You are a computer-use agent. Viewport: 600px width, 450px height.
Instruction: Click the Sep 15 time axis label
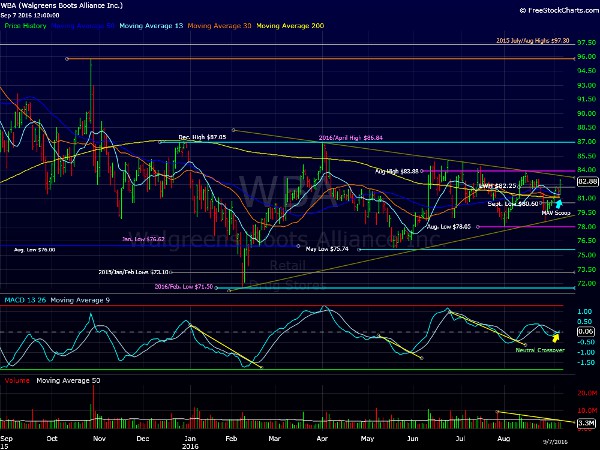coord(7,442)
